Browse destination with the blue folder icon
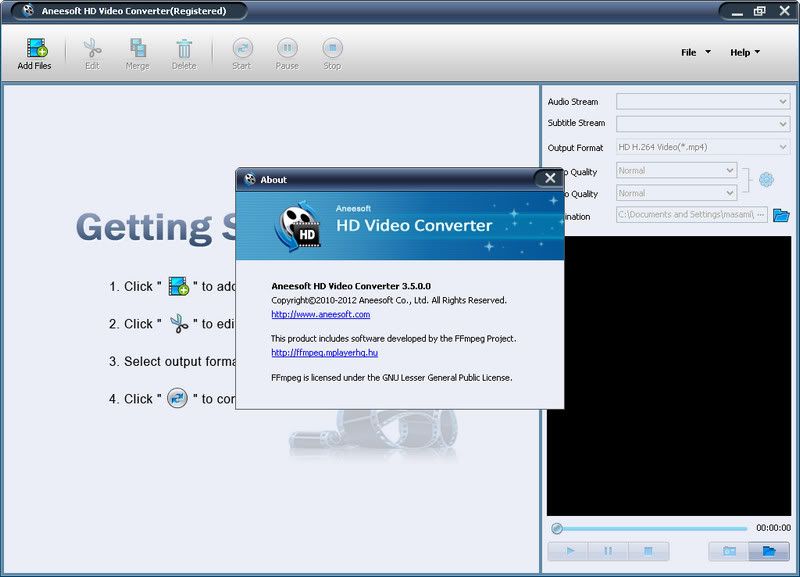 pyautogui.click(x=781, y=215)
